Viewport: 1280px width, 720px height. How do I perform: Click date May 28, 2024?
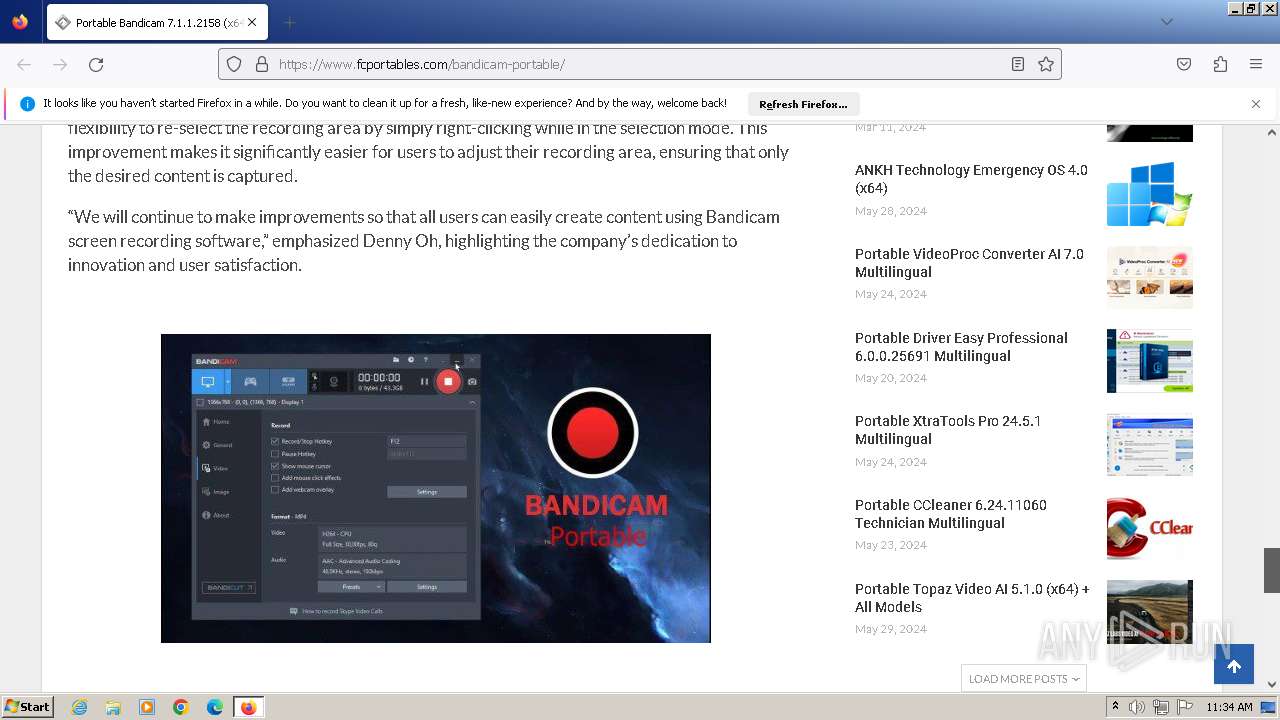click(891, 211)
